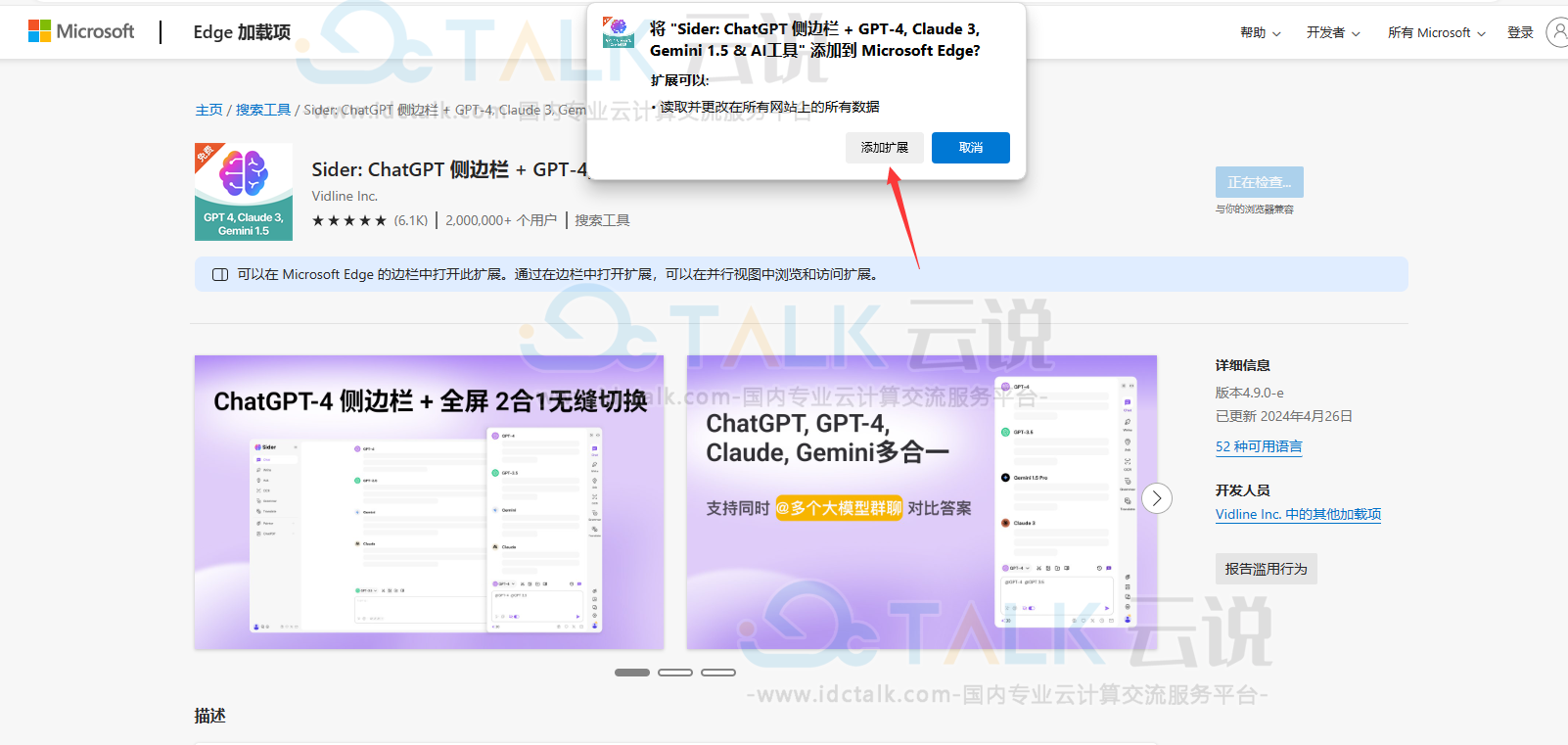Click the 2,000,000+ 个用户 text

[501, 220]
